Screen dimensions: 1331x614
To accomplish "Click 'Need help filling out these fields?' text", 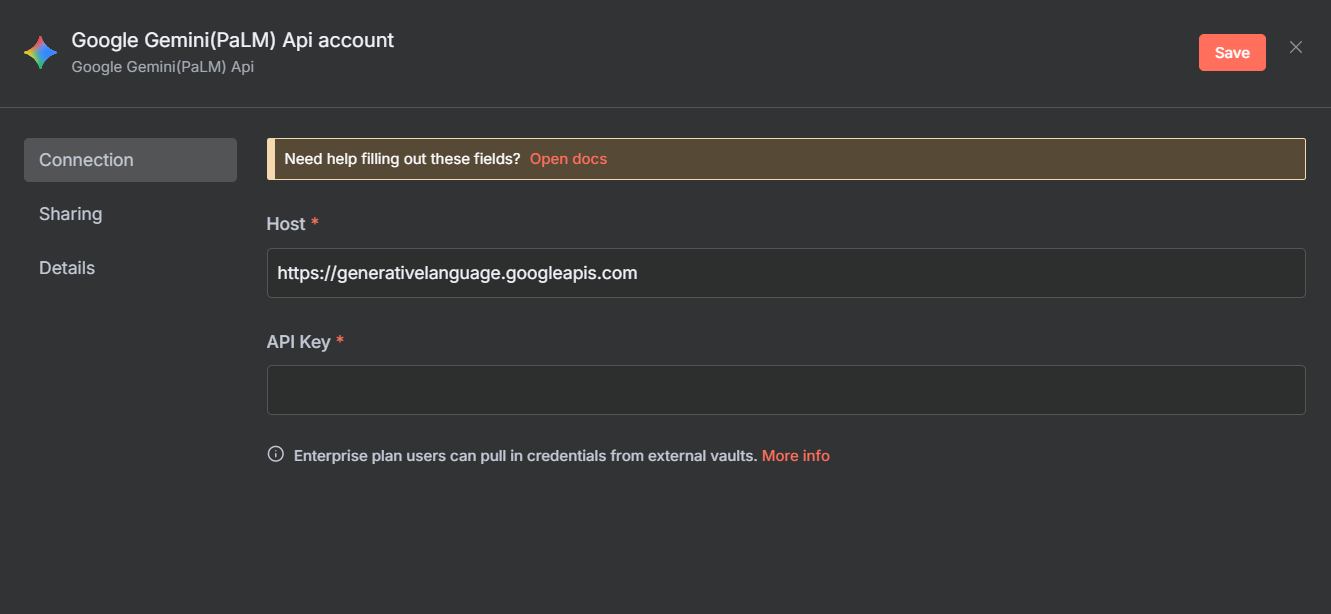I will click(402, 159).
